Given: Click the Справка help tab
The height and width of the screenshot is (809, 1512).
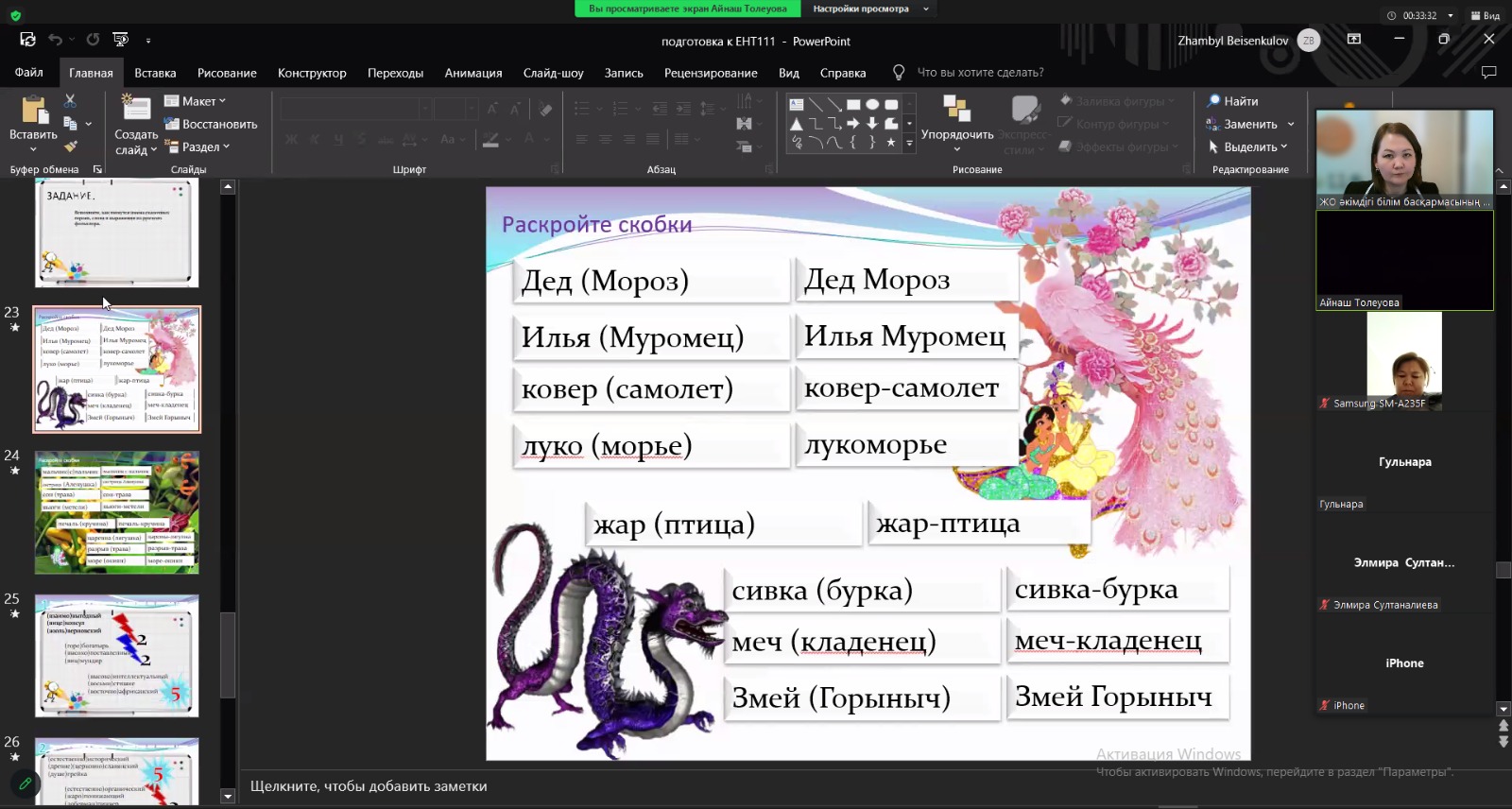Looking at the screenshot, I should pos(843,73).
